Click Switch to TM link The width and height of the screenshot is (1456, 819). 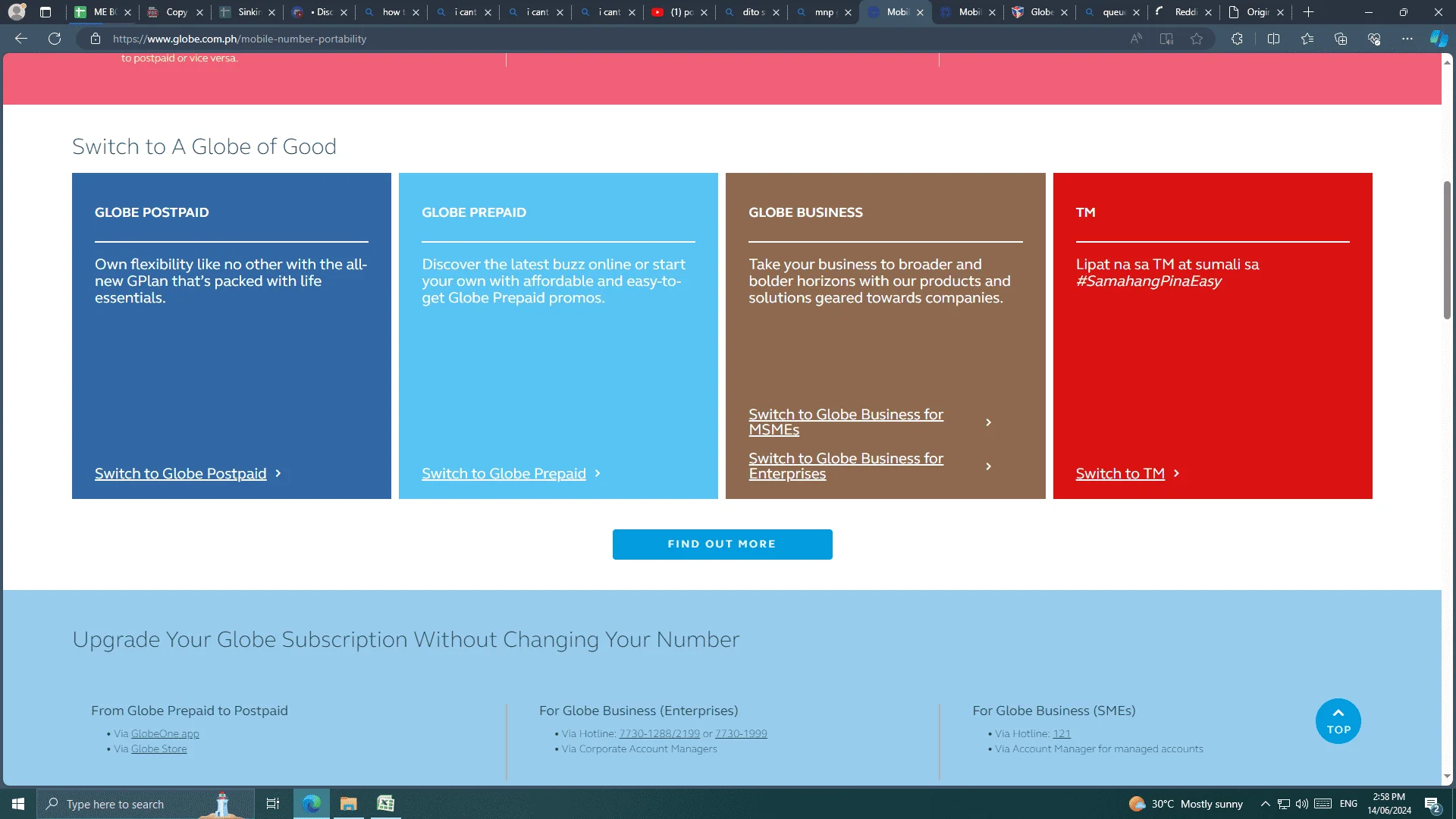[x=1120, y=473]
